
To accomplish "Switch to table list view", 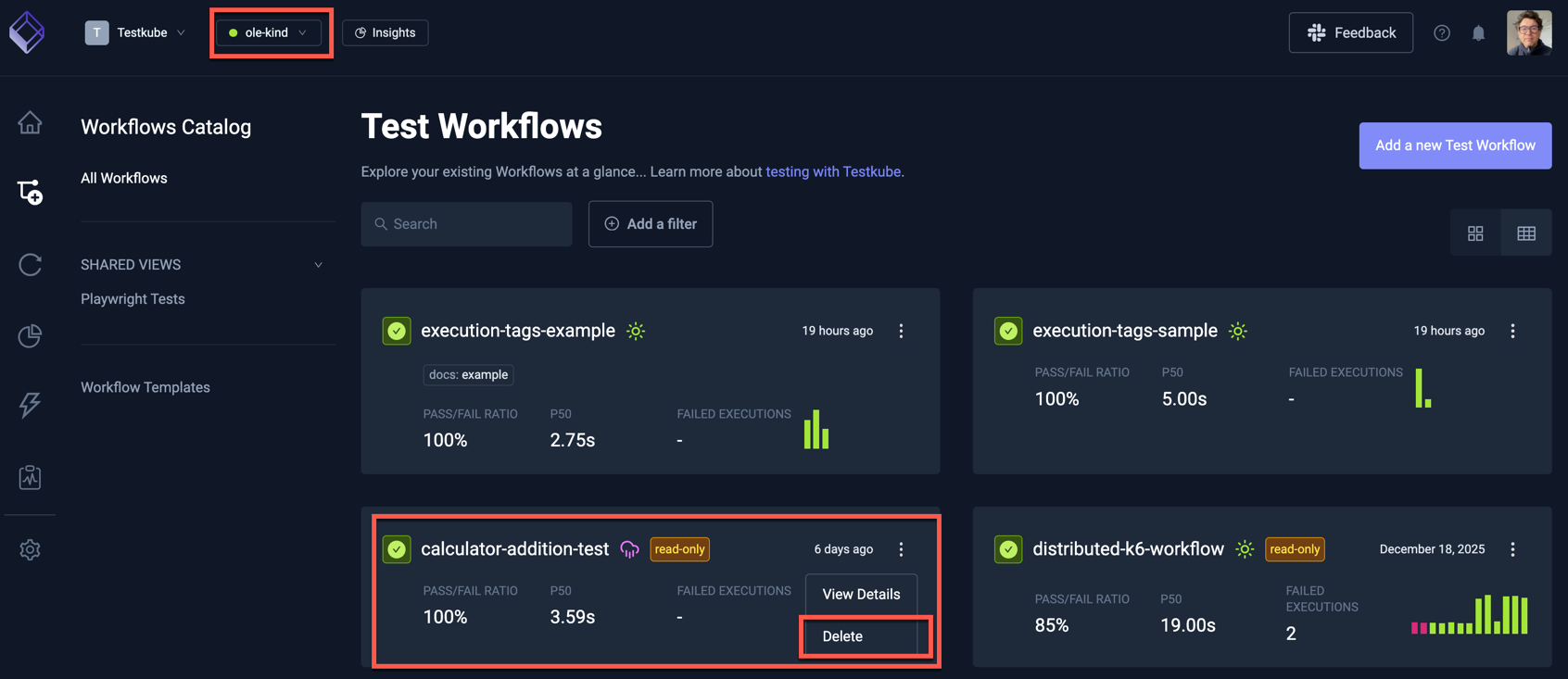I will (x=1526, y=233).
